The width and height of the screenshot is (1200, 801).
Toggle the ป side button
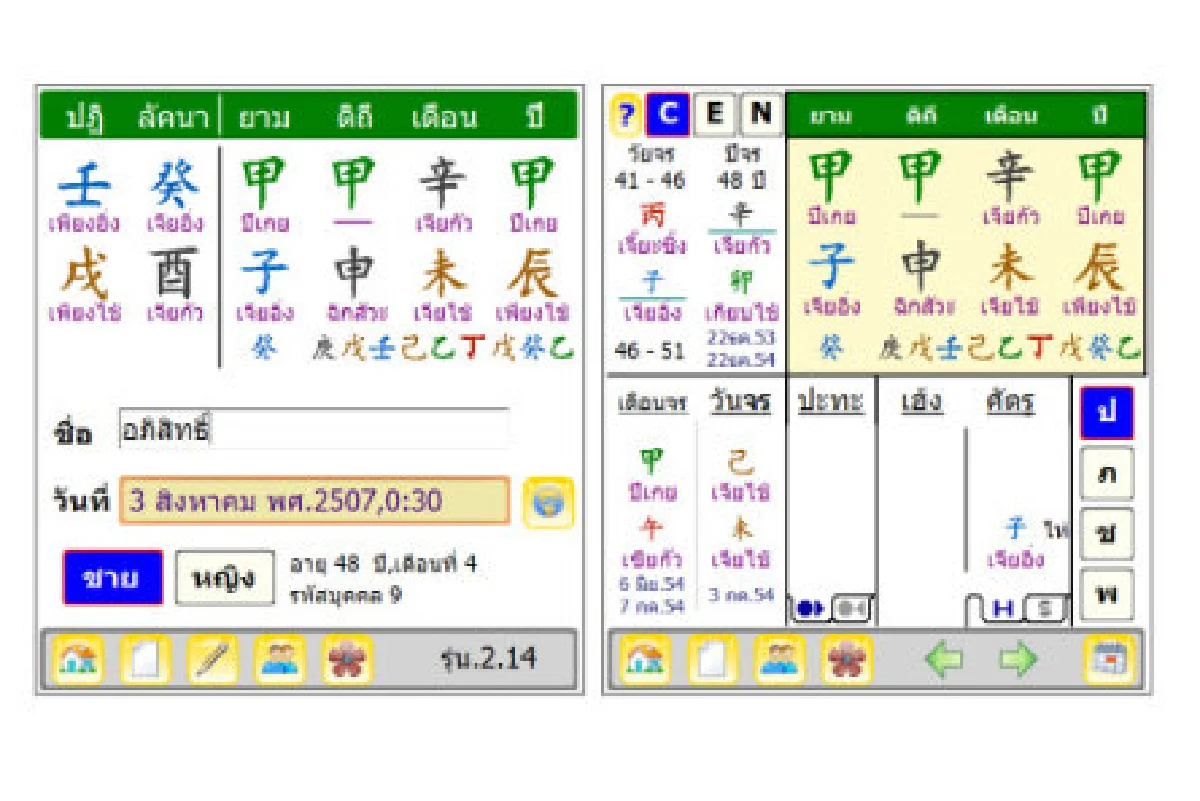point(1107,414)
